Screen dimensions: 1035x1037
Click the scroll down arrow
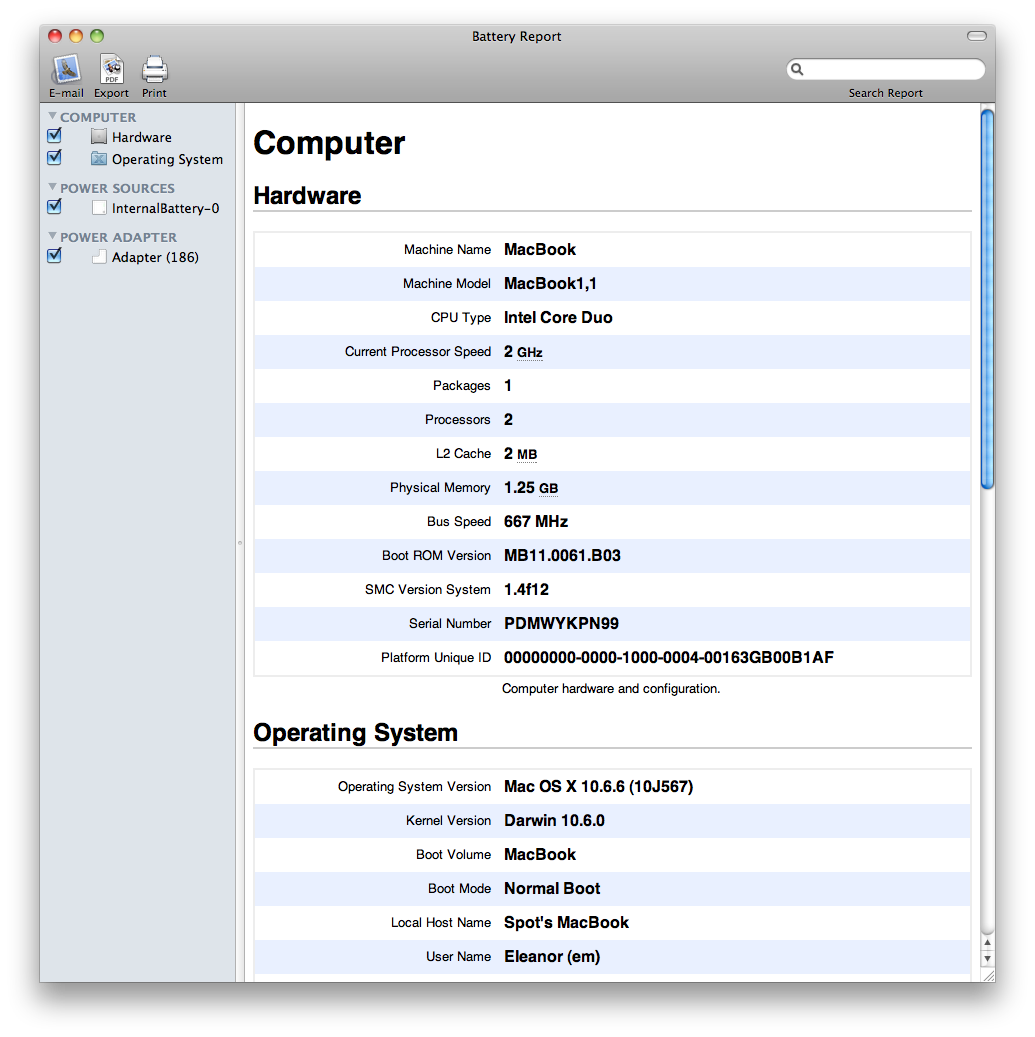pos(987,958)
